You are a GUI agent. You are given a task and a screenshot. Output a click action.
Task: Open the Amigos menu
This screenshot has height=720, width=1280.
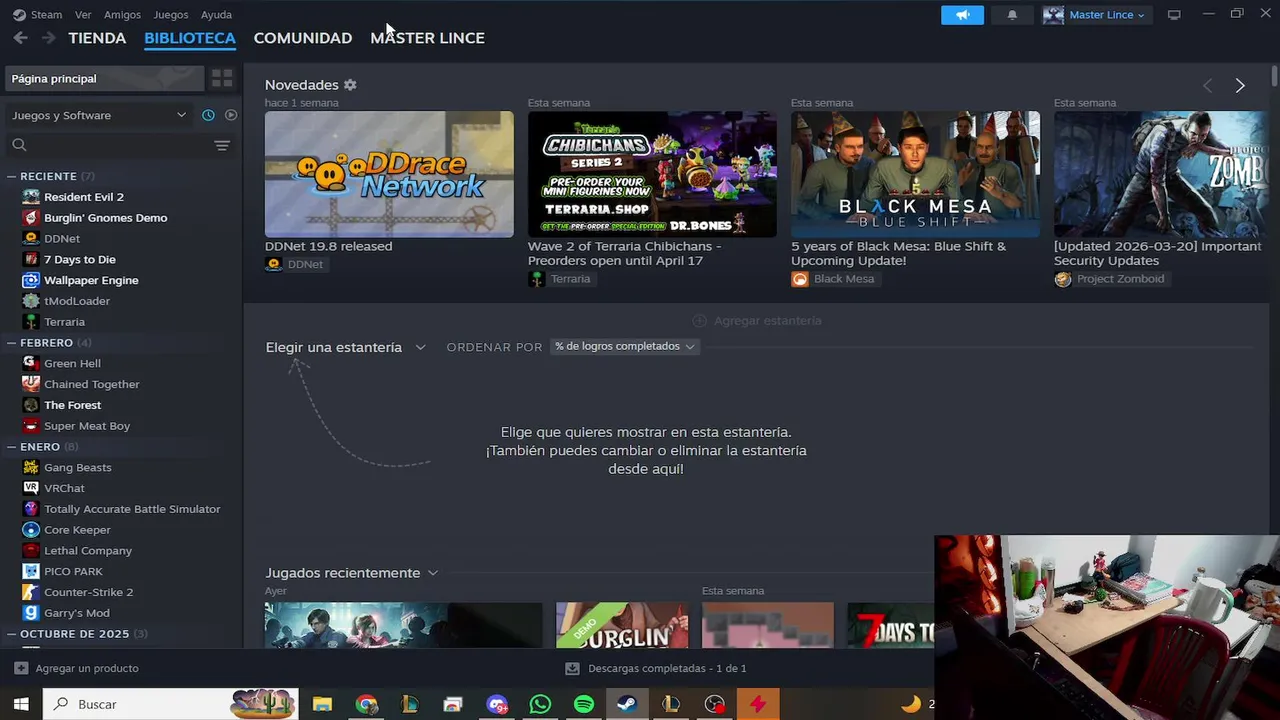click(x=122, y=15)
